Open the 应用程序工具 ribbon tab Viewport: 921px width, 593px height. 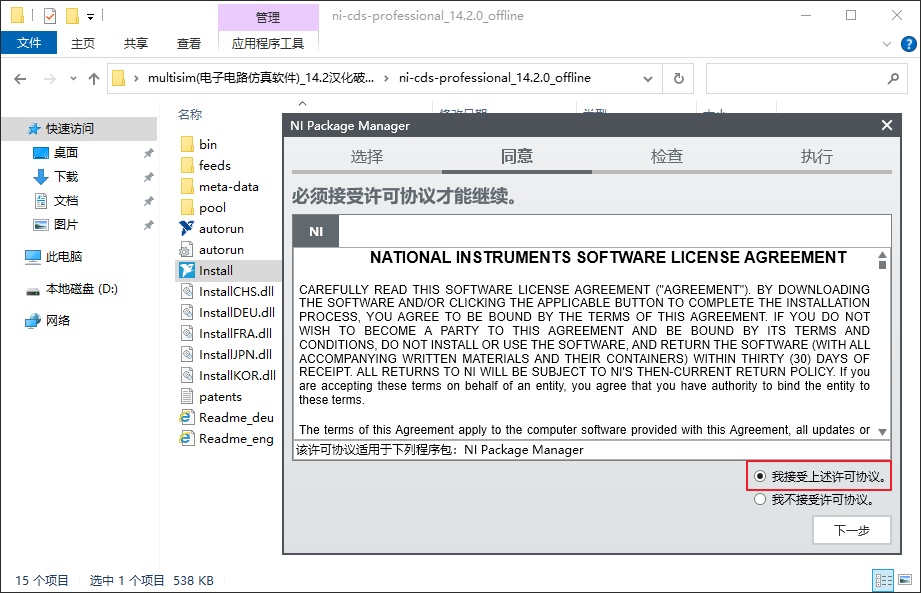point(268,43)
